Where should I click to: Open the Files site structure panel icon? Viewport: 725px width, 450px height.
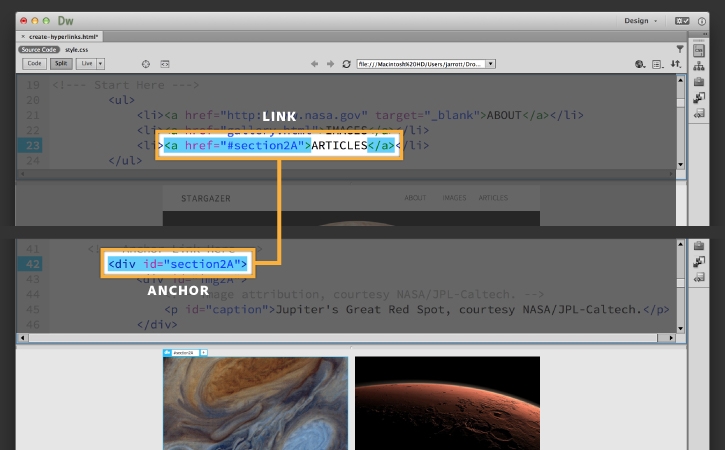pos(699,67)
